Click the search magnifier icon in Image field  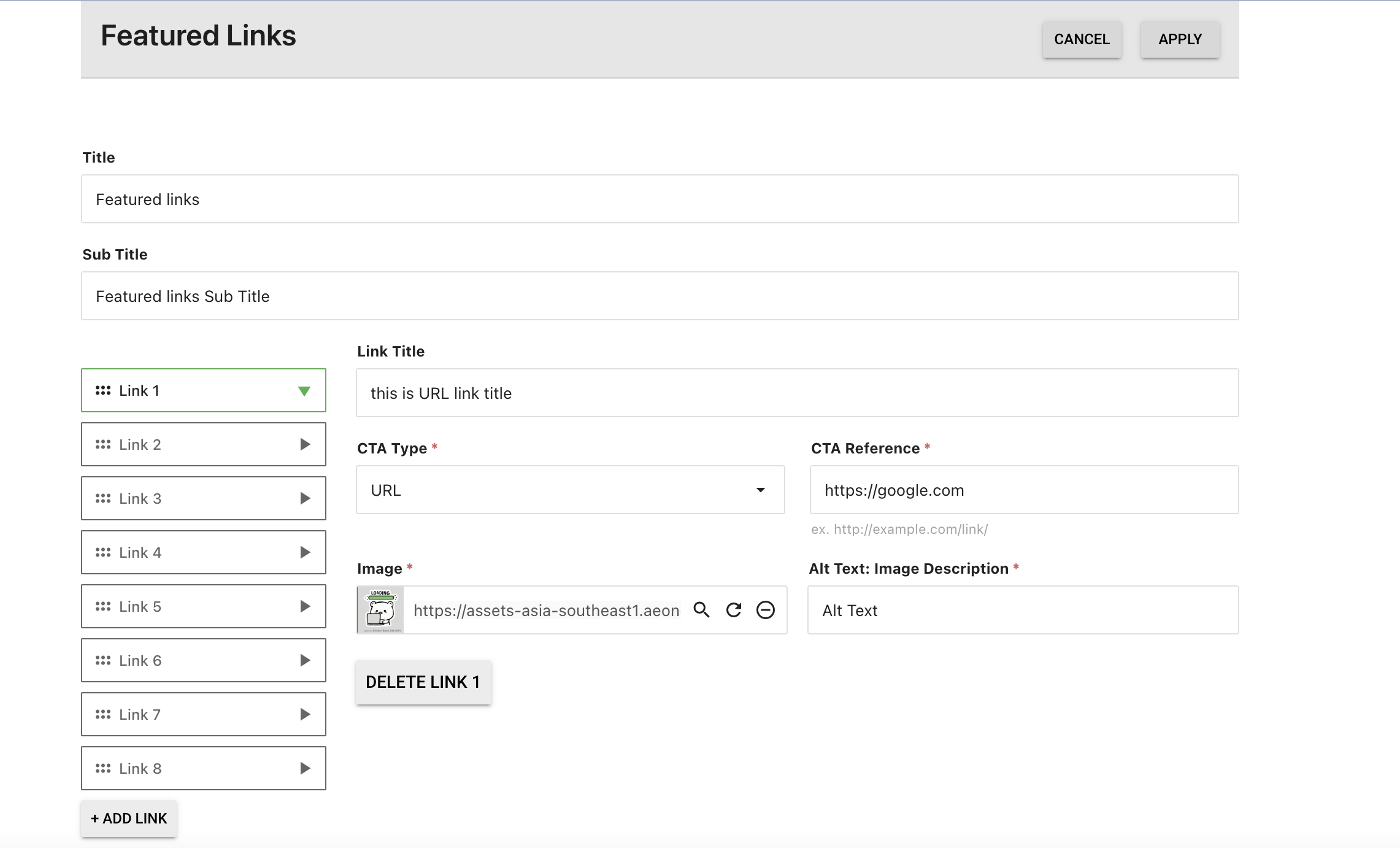click(x=701, y=610)
